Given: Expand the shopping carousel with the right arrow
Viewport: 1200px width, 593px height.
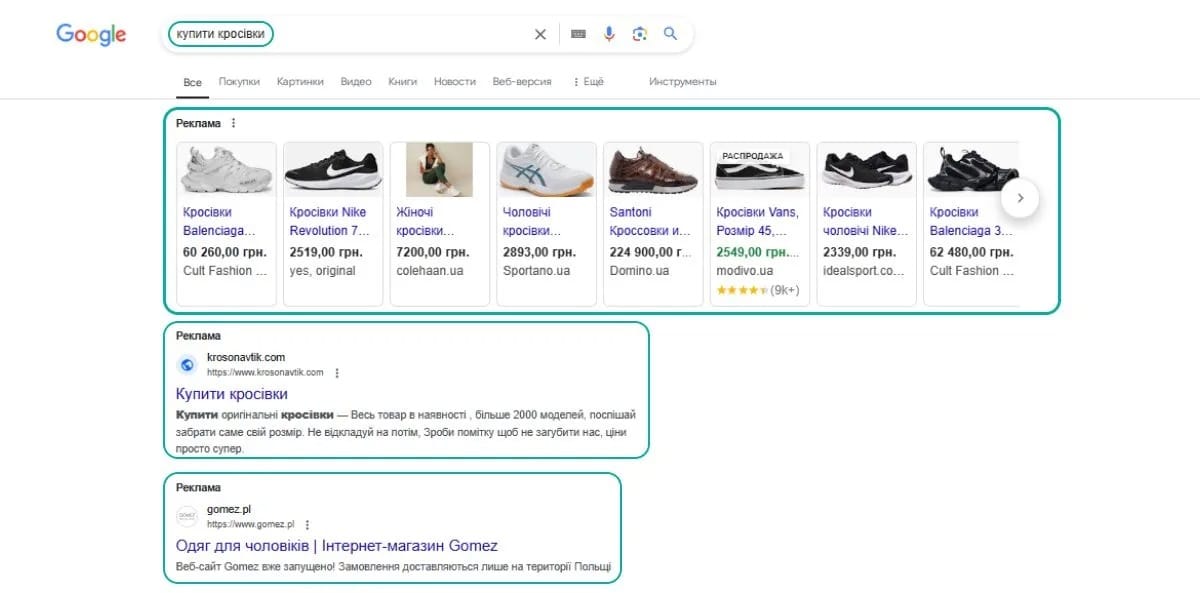Looking at the screenshot, I should tap(1020, 199).
